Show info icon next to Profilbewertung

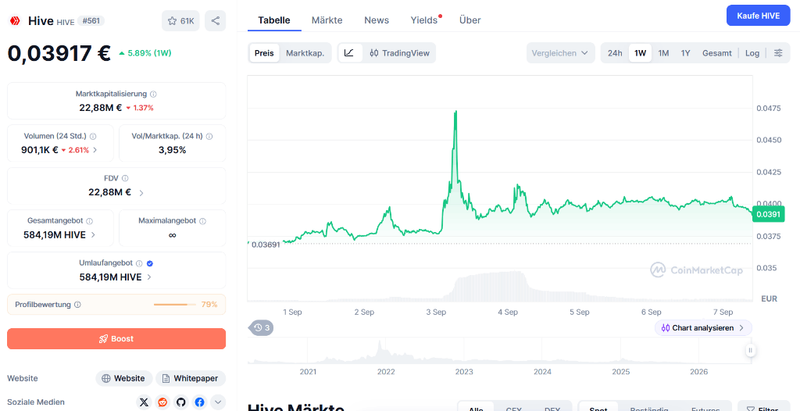(x=78, y=304)
